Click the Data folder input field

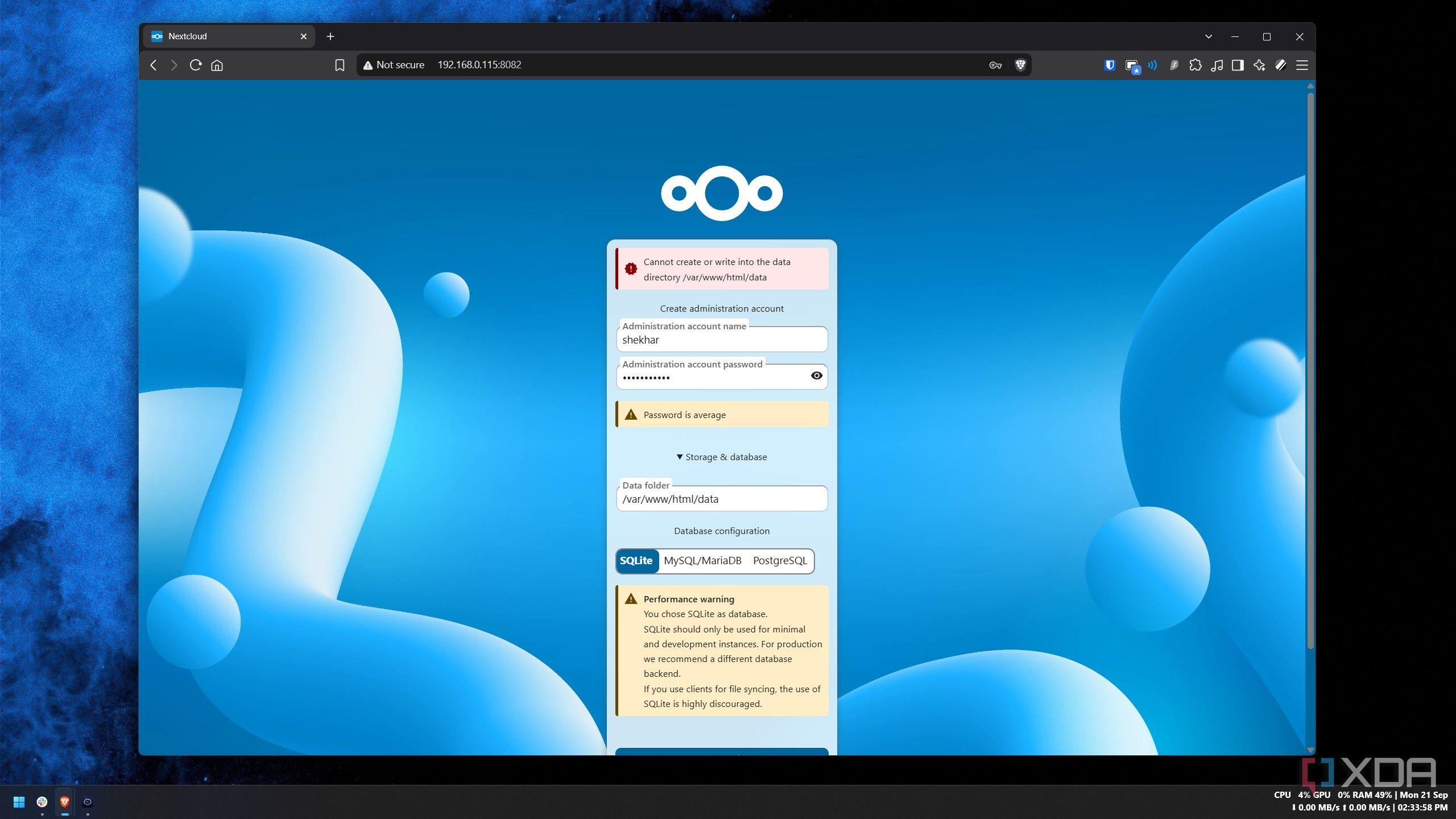(722, 499)
